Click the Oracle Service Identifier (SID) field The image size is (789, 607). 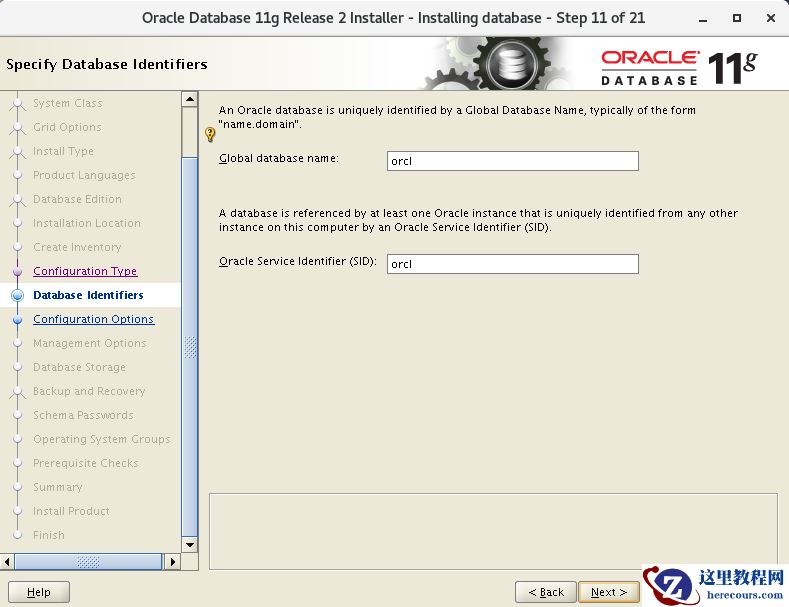[x=513, y=264]
